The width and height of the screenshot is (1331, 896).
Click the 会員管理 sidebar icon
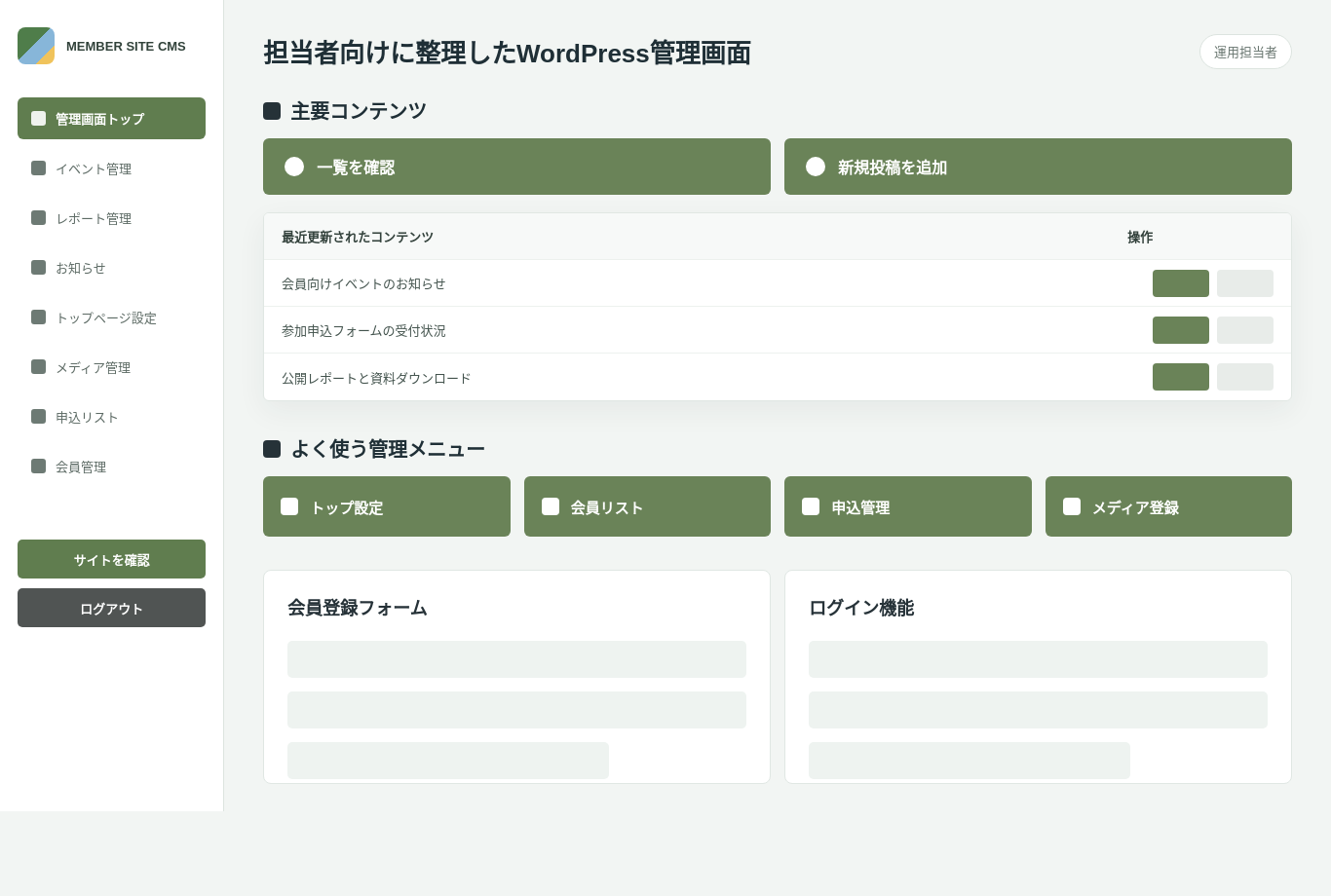click(39, 466)
